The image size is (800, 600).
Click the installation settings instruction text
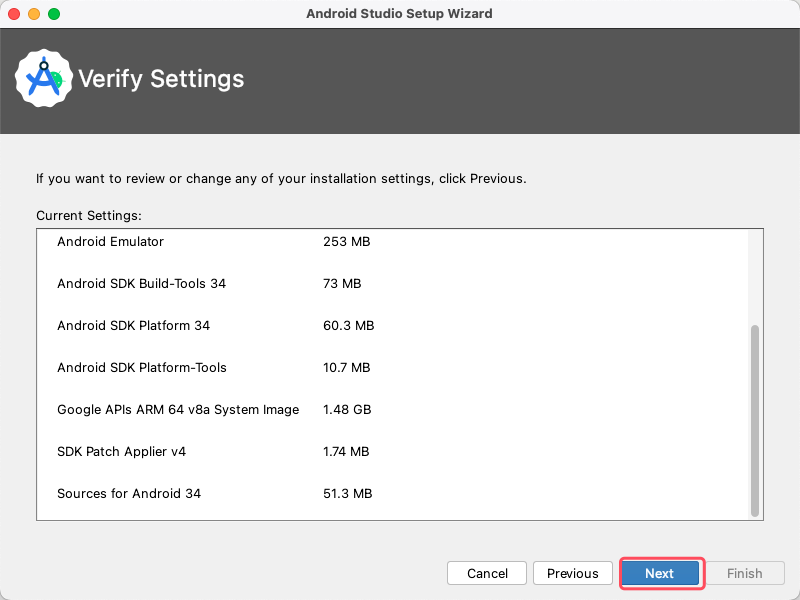281,179
